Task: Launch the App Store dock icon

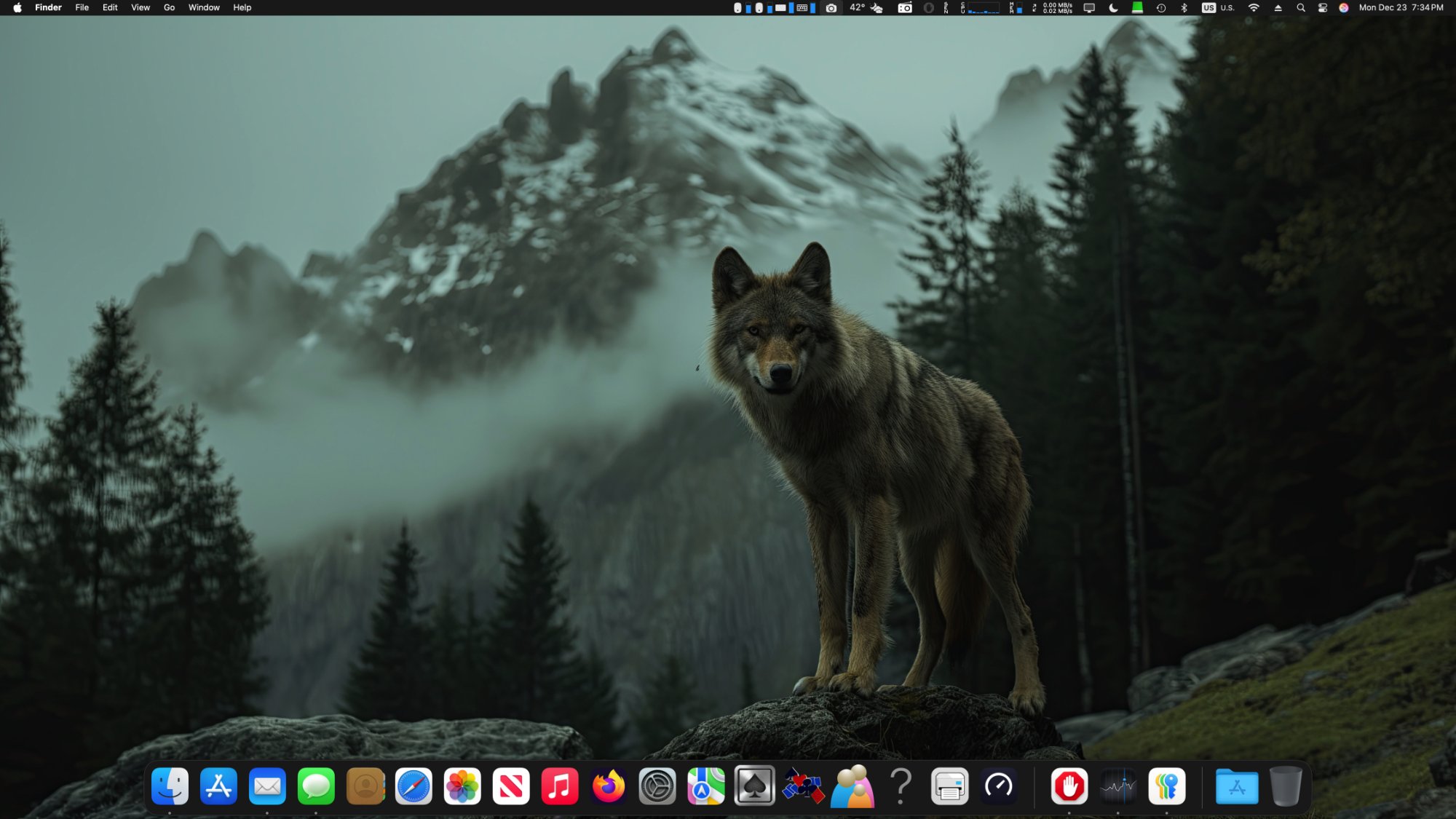Action: 218,786
